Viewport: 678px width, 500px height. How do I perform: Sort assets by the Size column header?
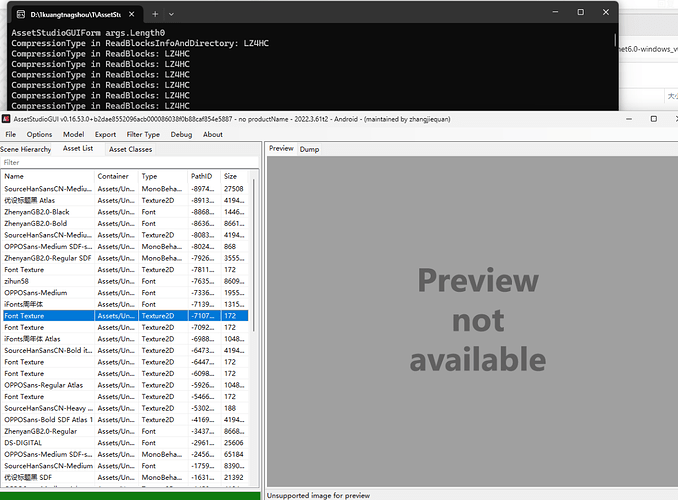[x=233, y=176]
